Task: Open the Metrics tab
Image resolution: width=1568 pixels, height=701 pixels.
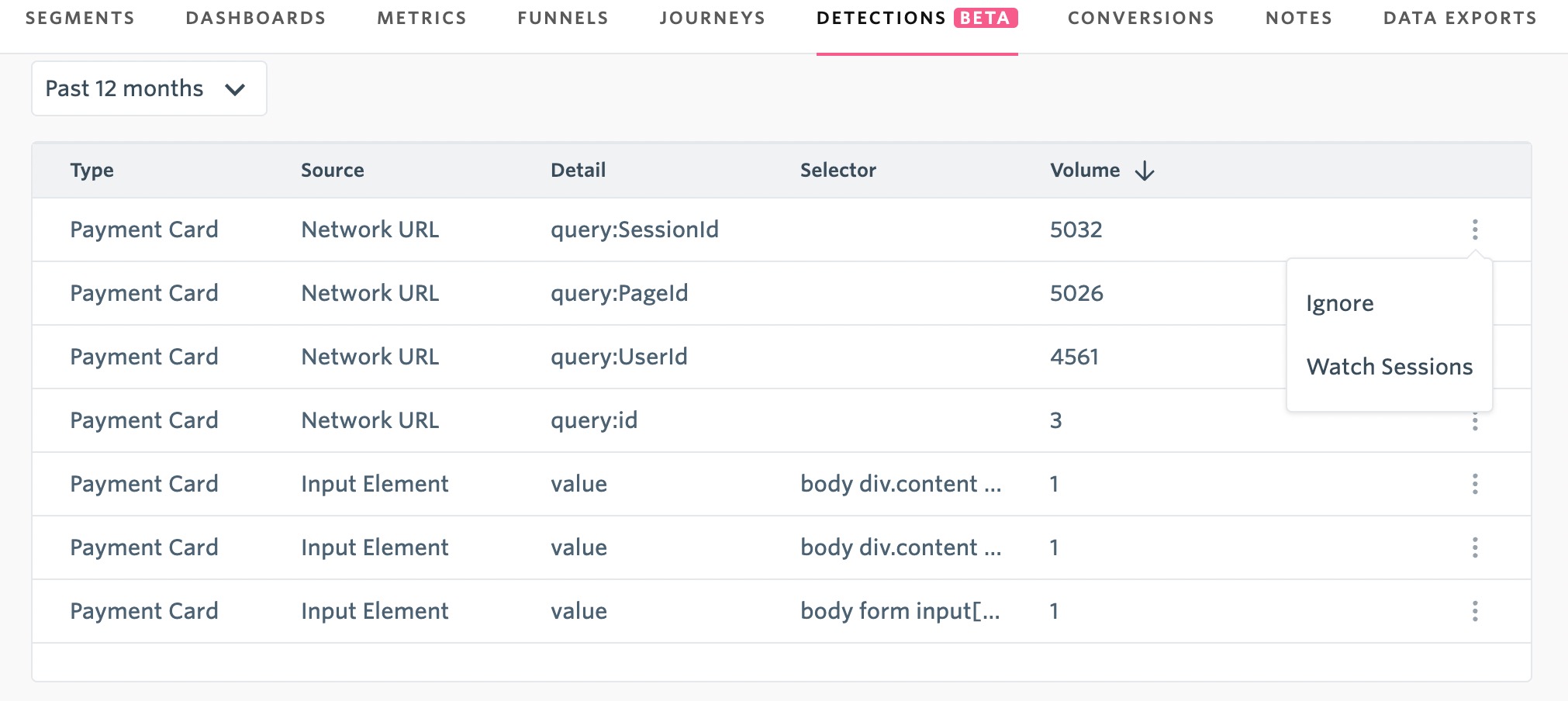Action: tap(422, 18)
